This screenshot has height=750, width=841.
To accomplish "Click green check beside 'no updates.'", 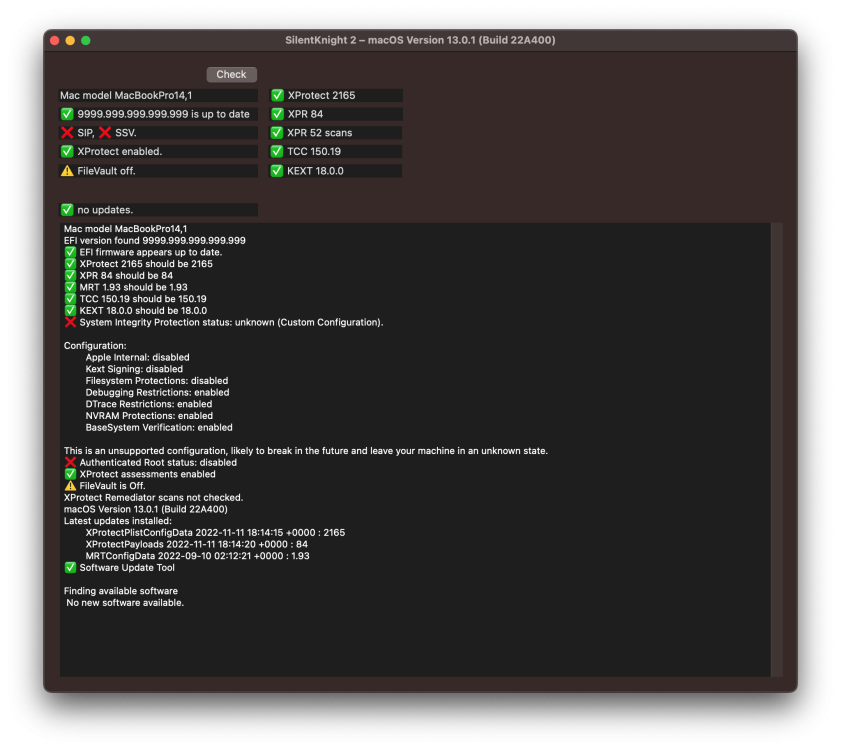I will (x=67, y=209).
